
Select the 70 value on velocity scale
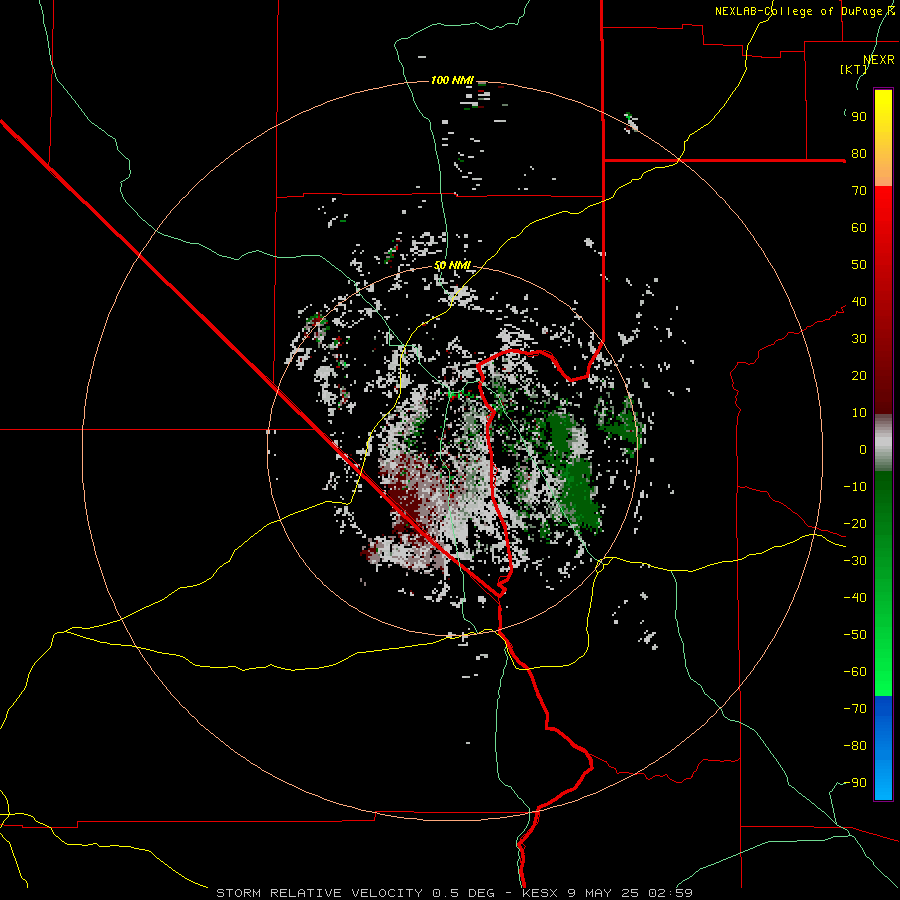[859, 191]
